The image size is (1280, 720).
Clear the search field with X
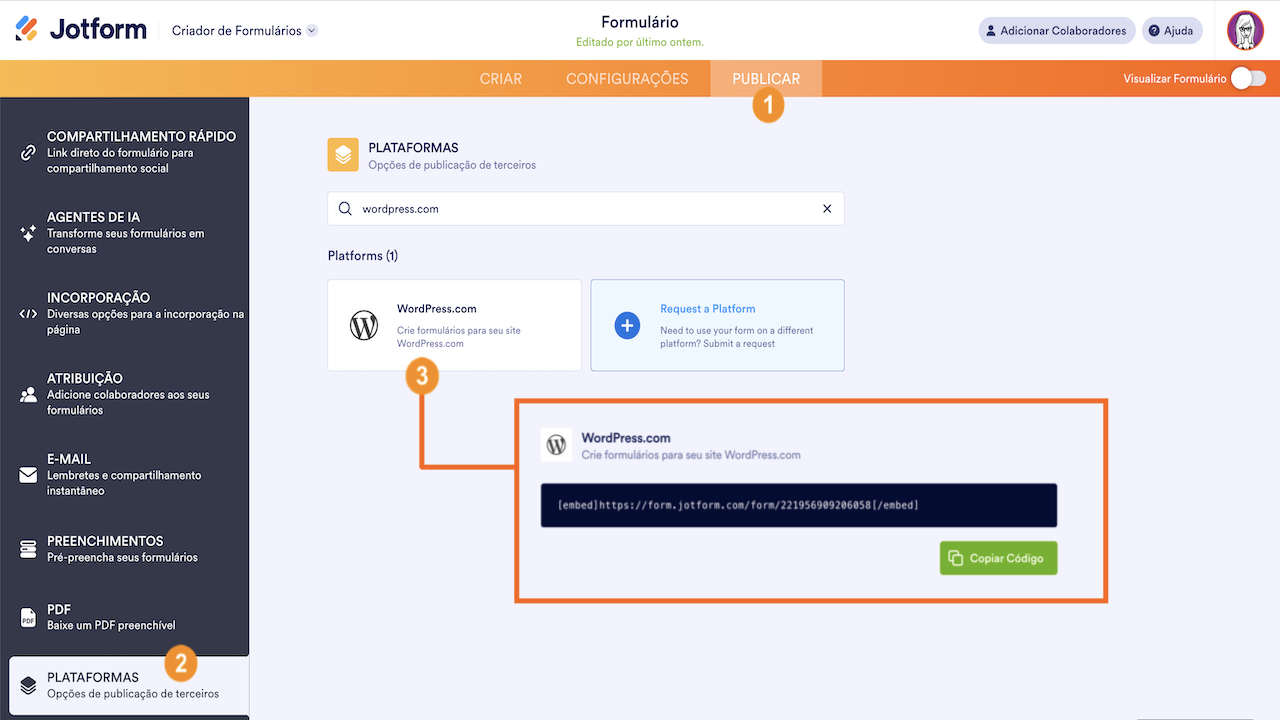[827, 209]
